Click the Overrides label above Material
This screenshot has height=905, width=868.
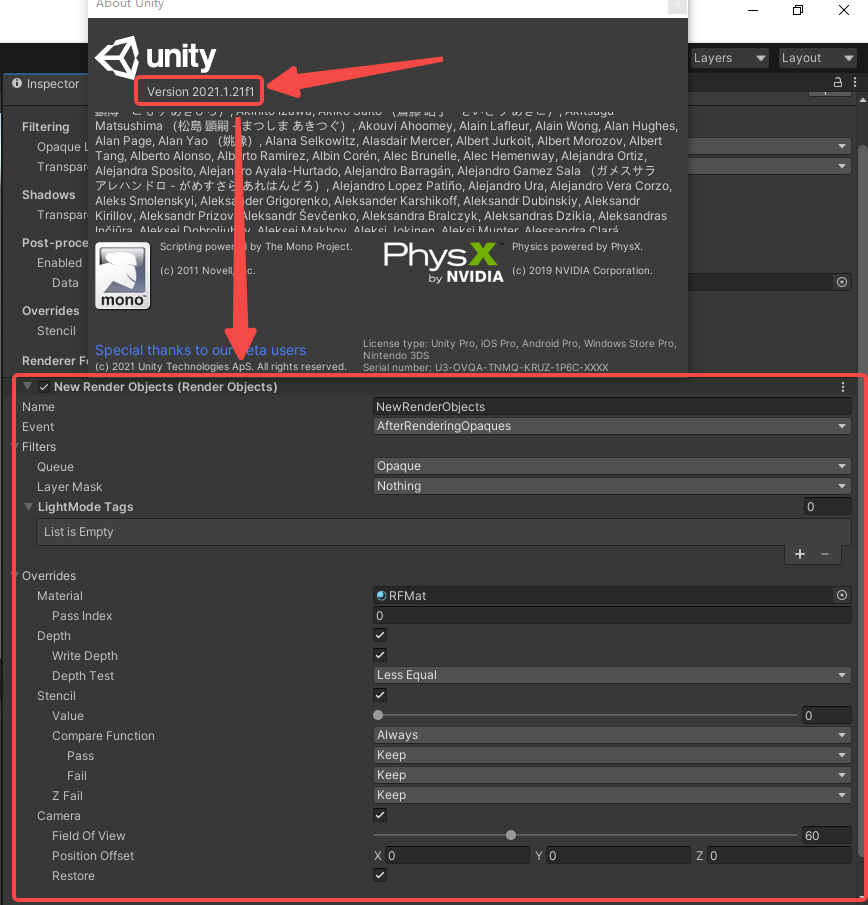pyautogui.click(x=49, y=575)
